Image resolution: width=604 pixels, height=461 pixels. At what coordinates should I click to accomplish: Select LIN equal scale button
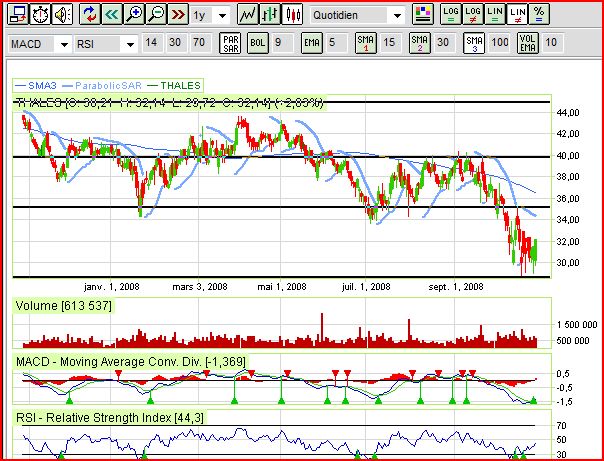pos(495,15)
